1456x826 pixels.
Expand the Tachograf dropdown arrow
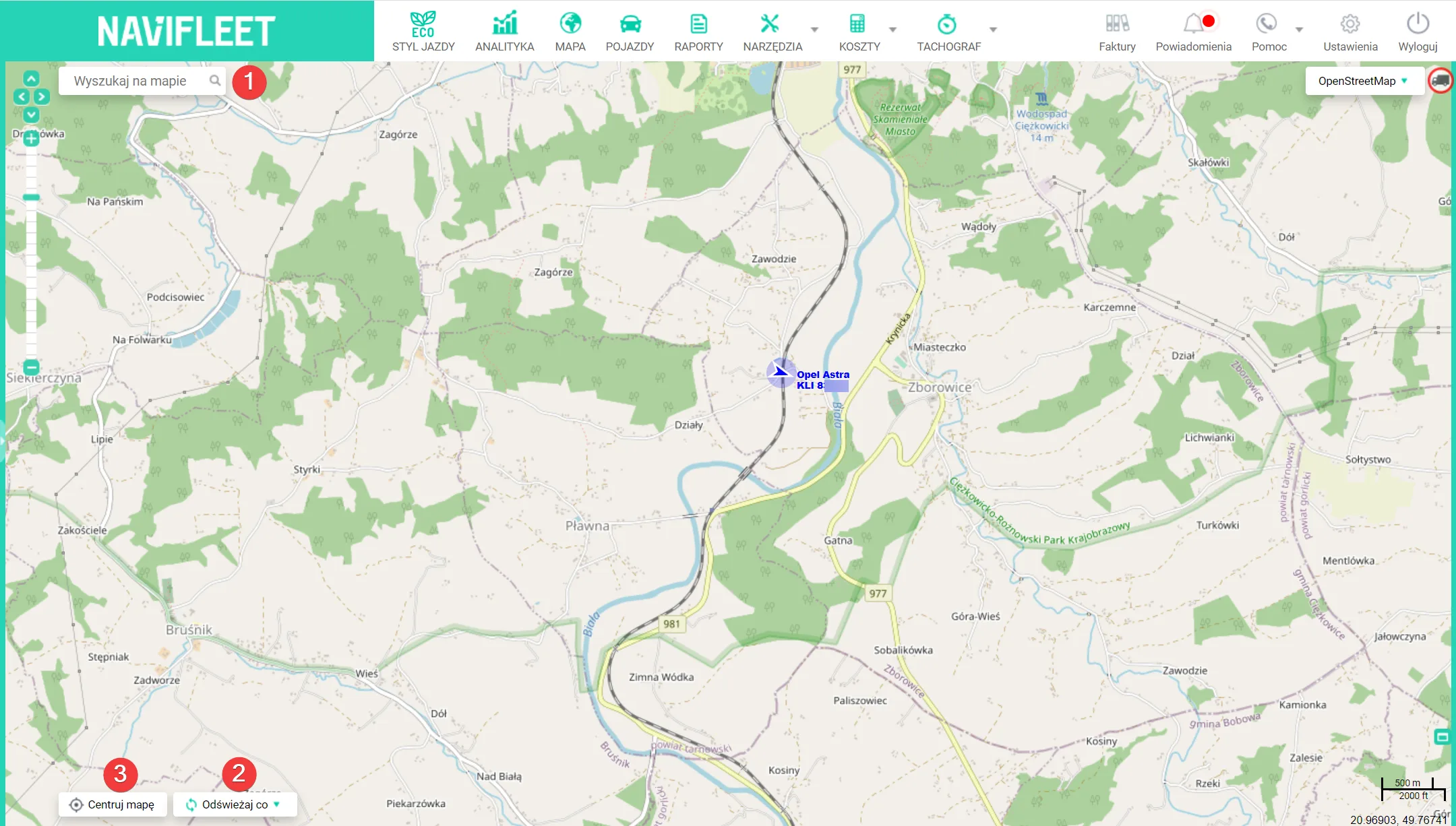click(993, 30)
